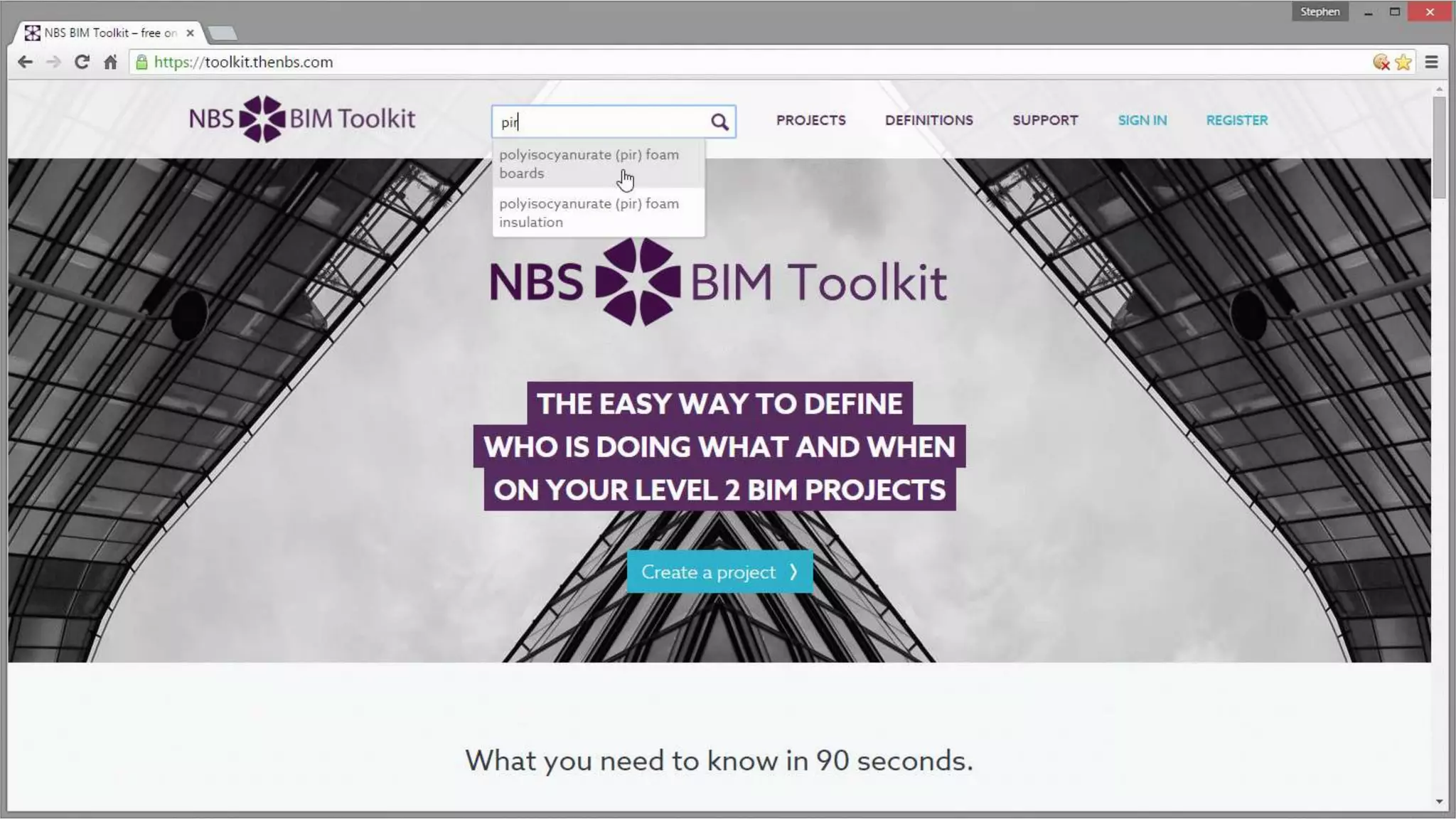This screenshot has height=819, width=1456.
Task: Click the NBS BIM Toolkit header logo
Action: click(302, 119)
